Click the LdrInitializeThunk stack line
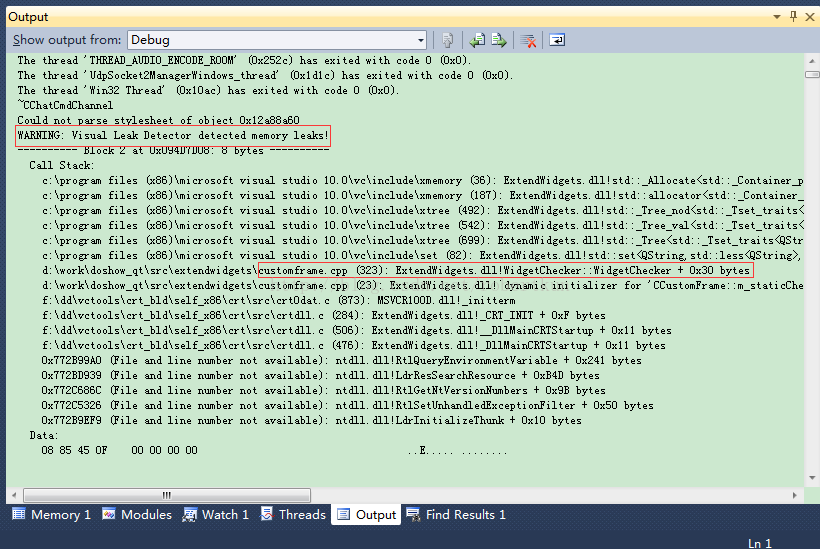The width and height of the screenshot is (820, 549). (x=311, y=421)
